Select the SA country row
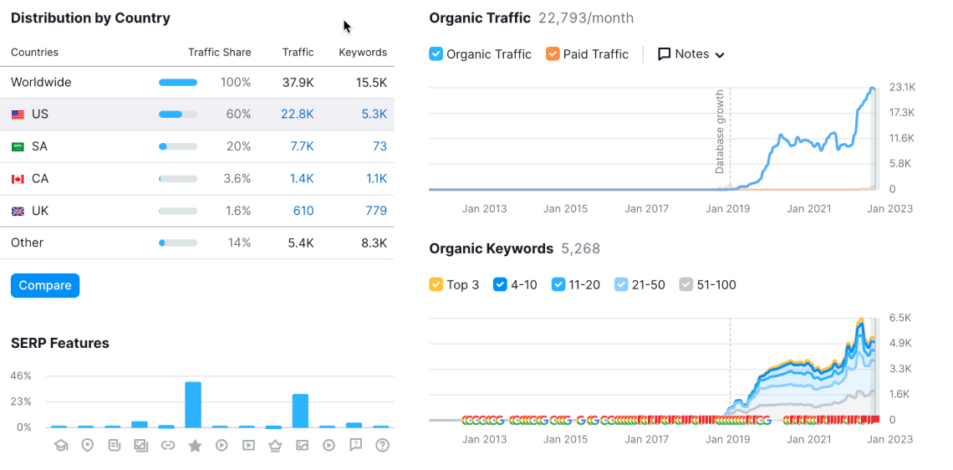 (x=197, y=147)
